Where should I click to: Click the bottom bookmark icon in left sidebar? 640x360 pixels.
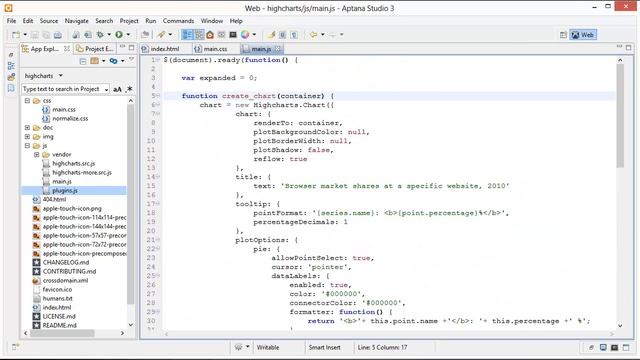pyautogui.click(x=11, y=88)
